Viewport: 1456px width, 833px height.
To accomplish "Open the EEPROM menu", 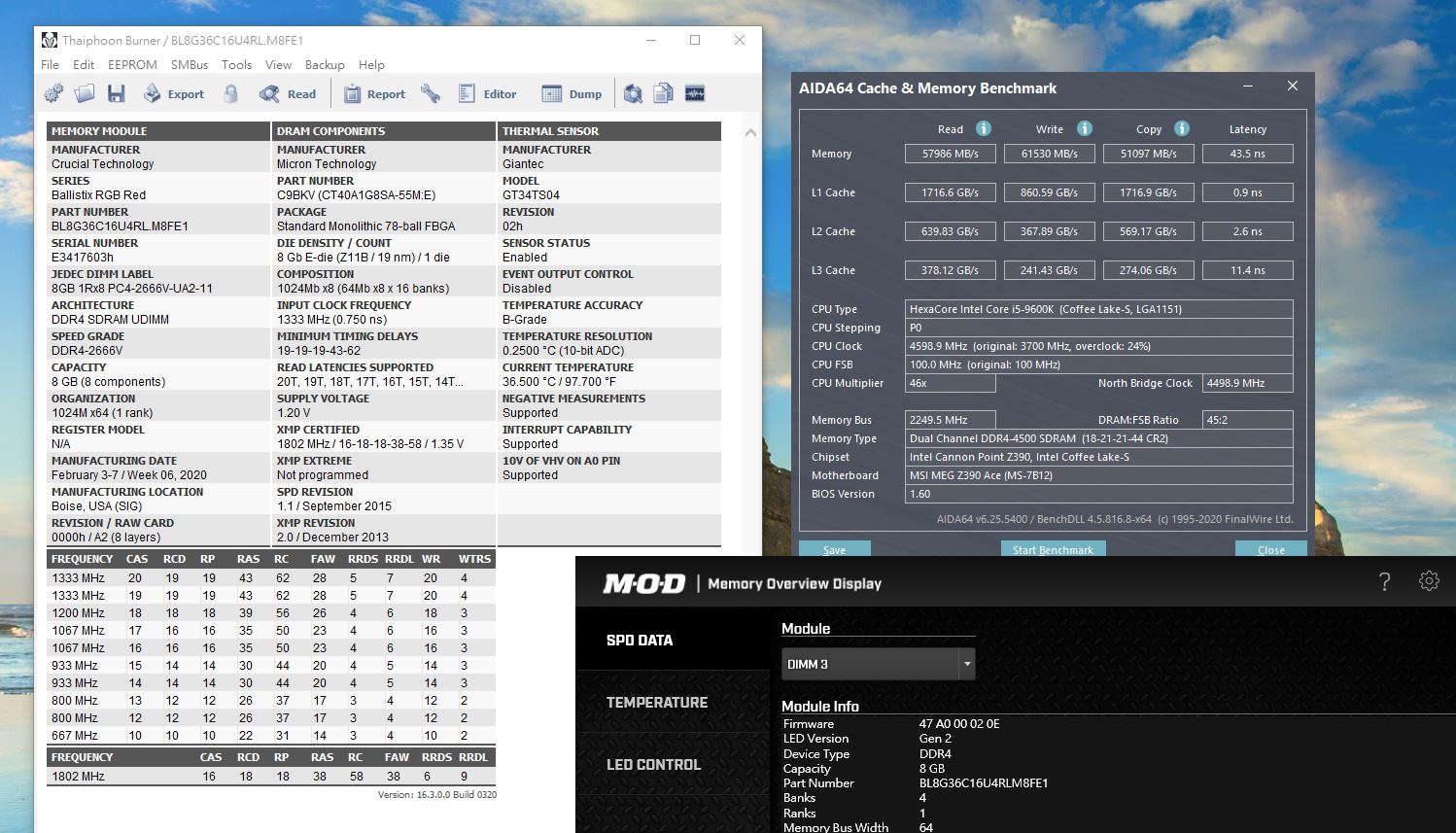I will pyautogui.click(x=132, y=65).
